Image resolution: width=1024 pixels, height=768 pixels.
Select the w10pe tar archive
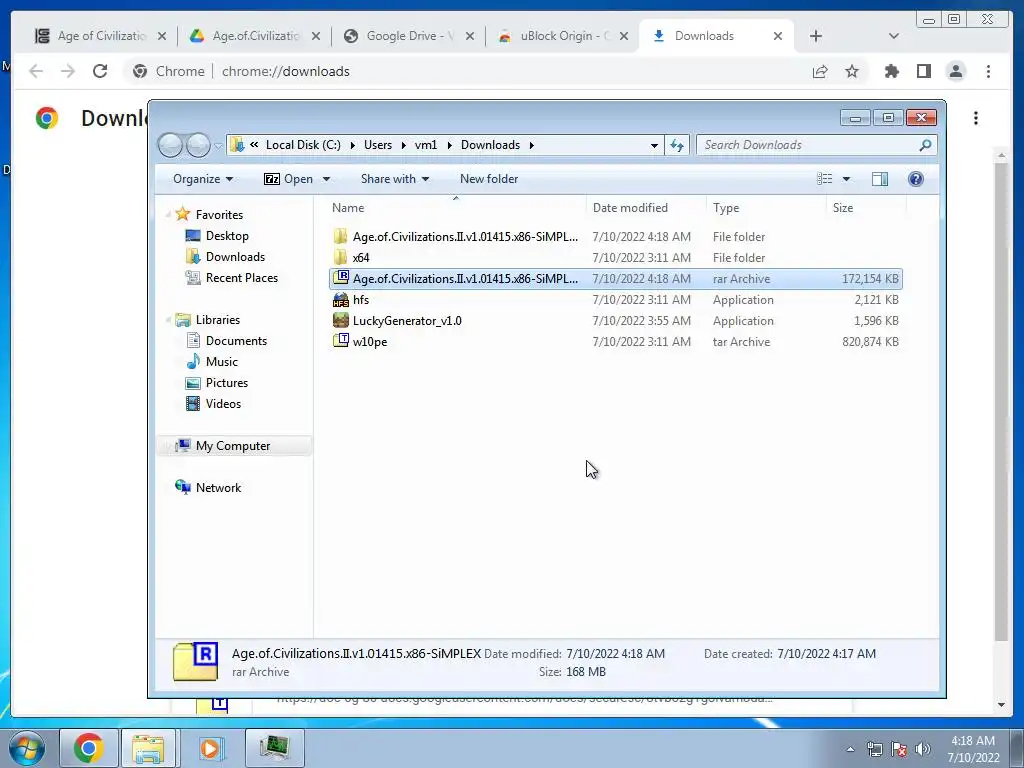pos(616,342)
